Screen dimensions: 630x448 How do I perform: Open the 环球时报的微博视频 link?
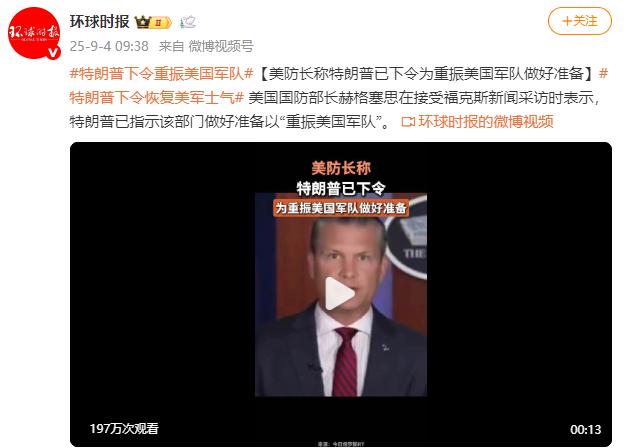coord(485,121)
